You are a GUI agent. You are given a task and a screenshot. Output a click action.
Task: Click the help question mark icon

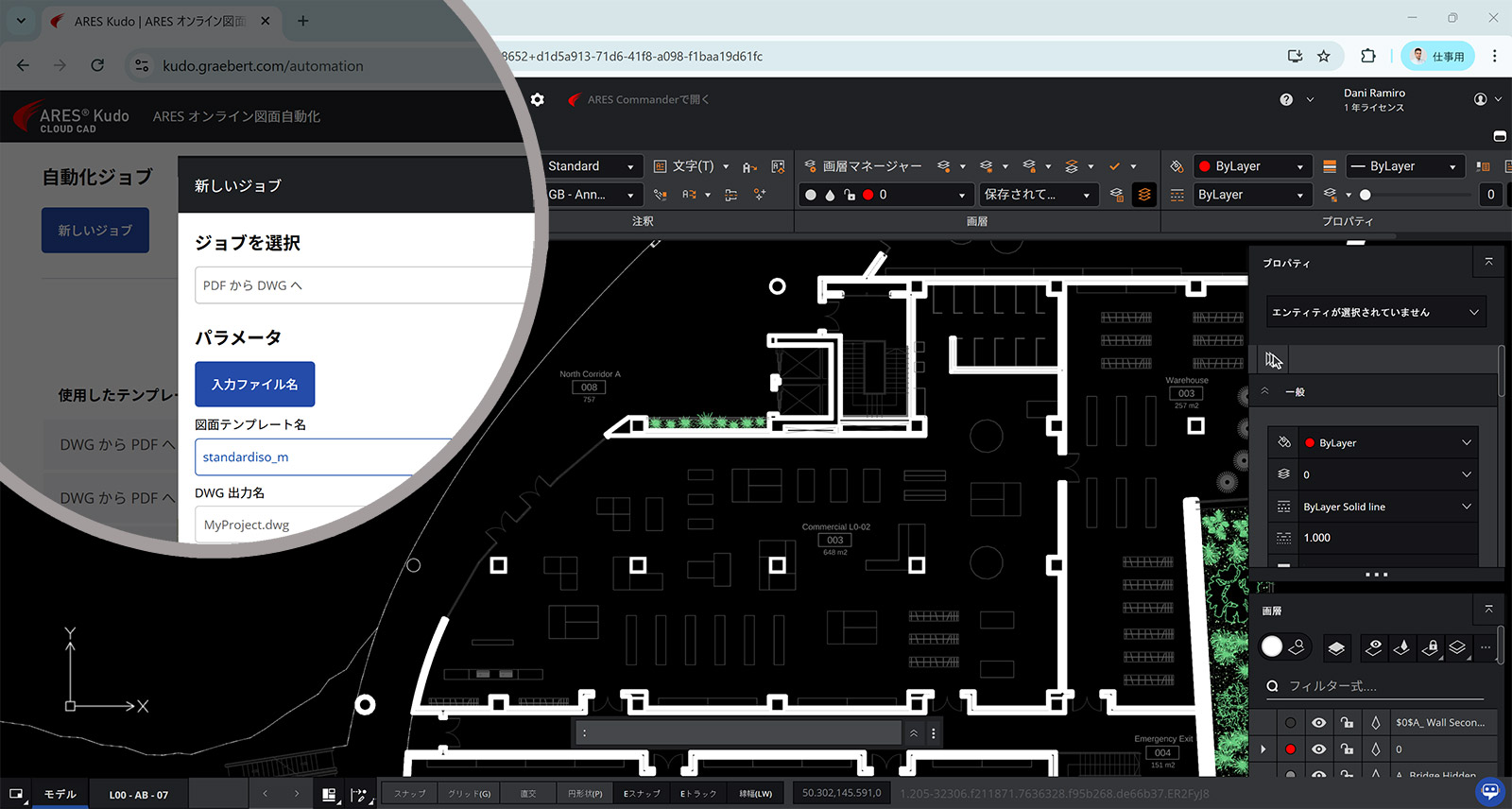[x=1286, y=99]
